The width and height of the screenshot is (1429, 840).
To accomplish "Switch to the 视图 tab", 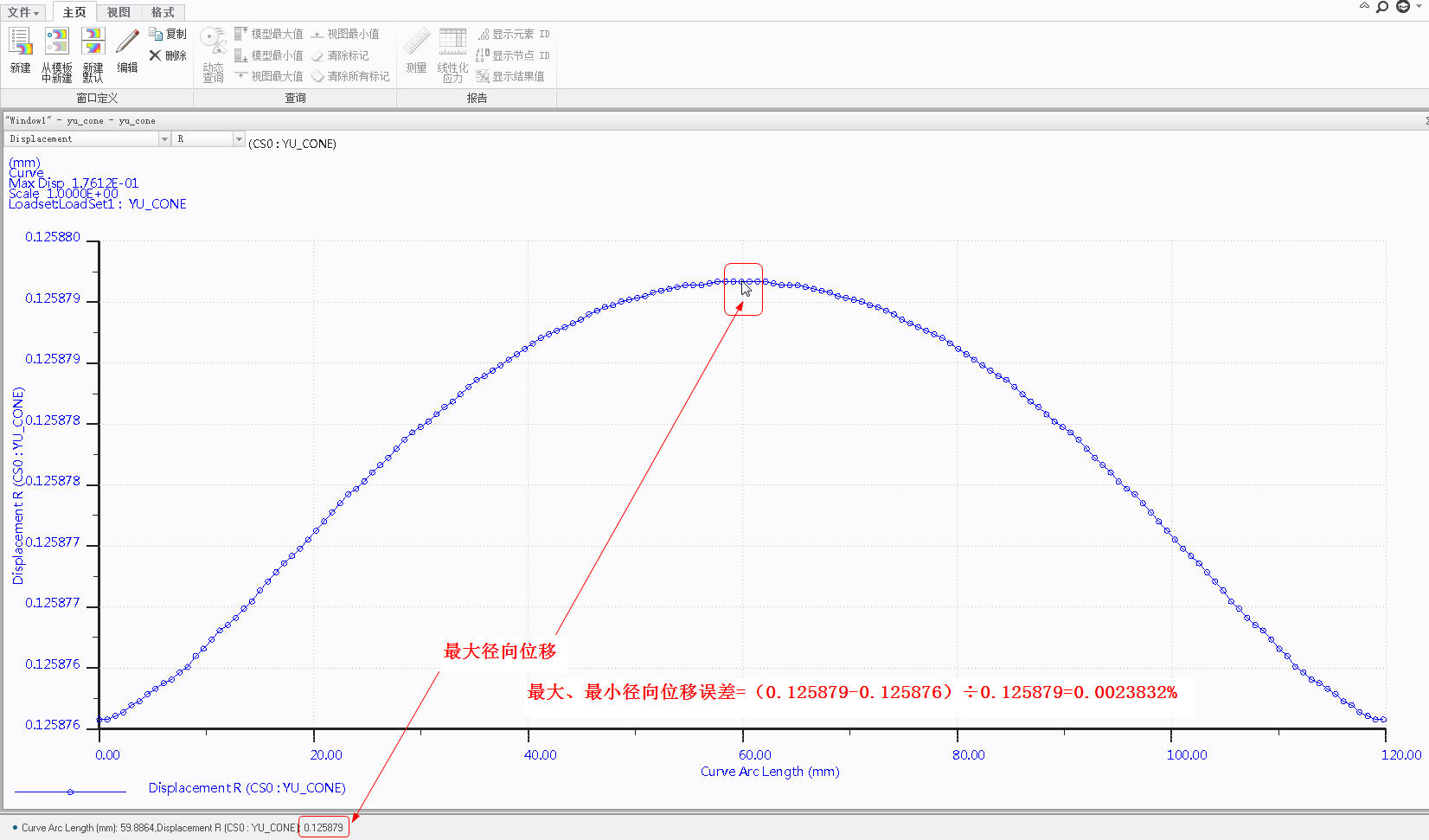I will point(119,12).
